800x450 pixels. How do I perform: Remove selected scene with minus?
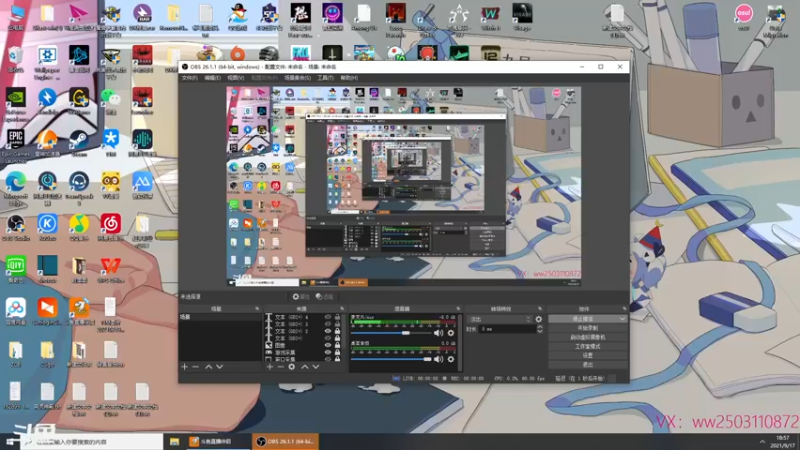point(195,366)
